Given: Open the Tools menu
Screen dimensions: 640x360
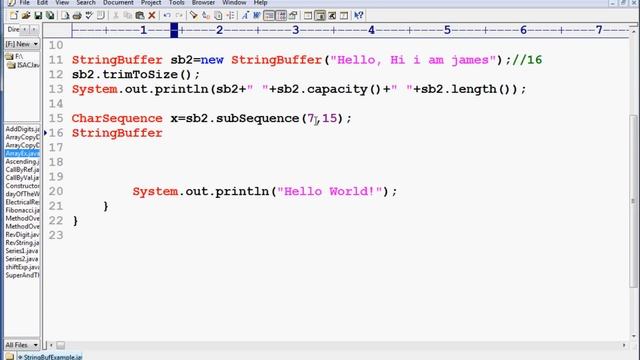Looking at the screenshot, I should (x=177, y=3).
